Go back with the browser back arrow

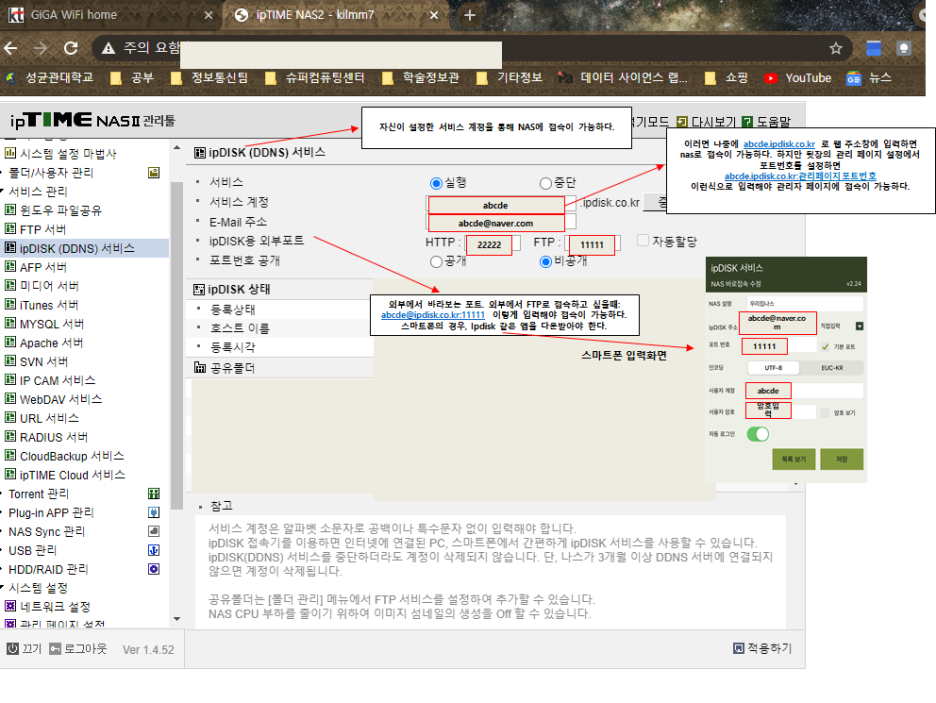tap(11, 48)
